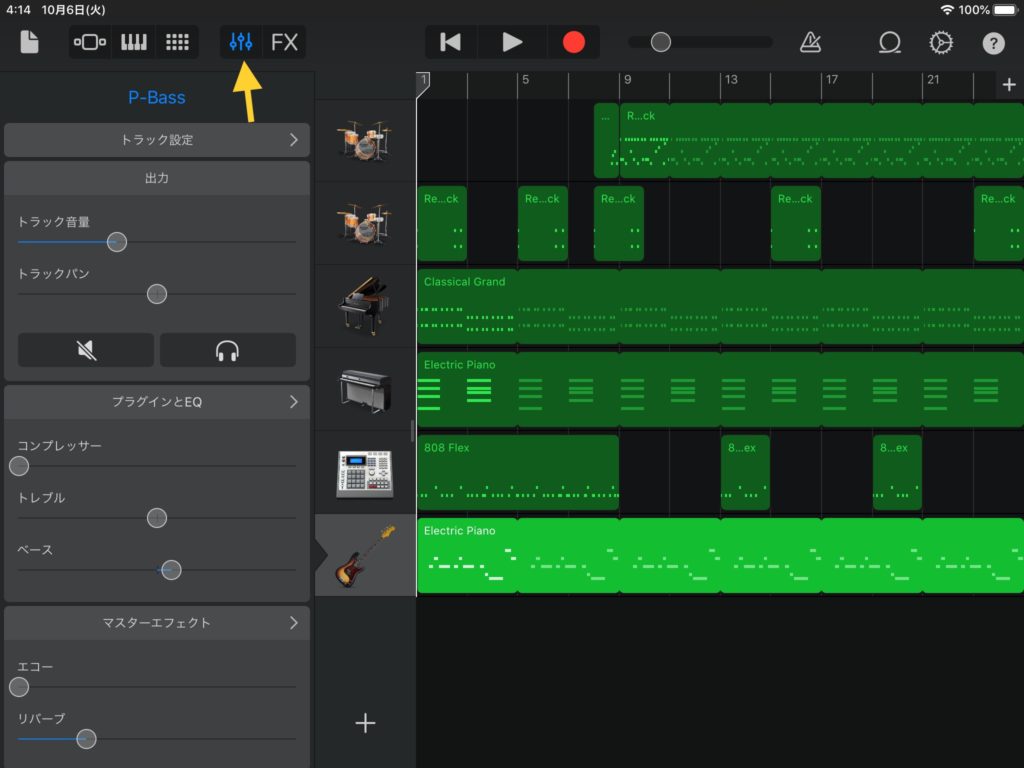This screenshot has width=1024, height=768.
Task: Open song settings gear
Action: tap(941, 42)
